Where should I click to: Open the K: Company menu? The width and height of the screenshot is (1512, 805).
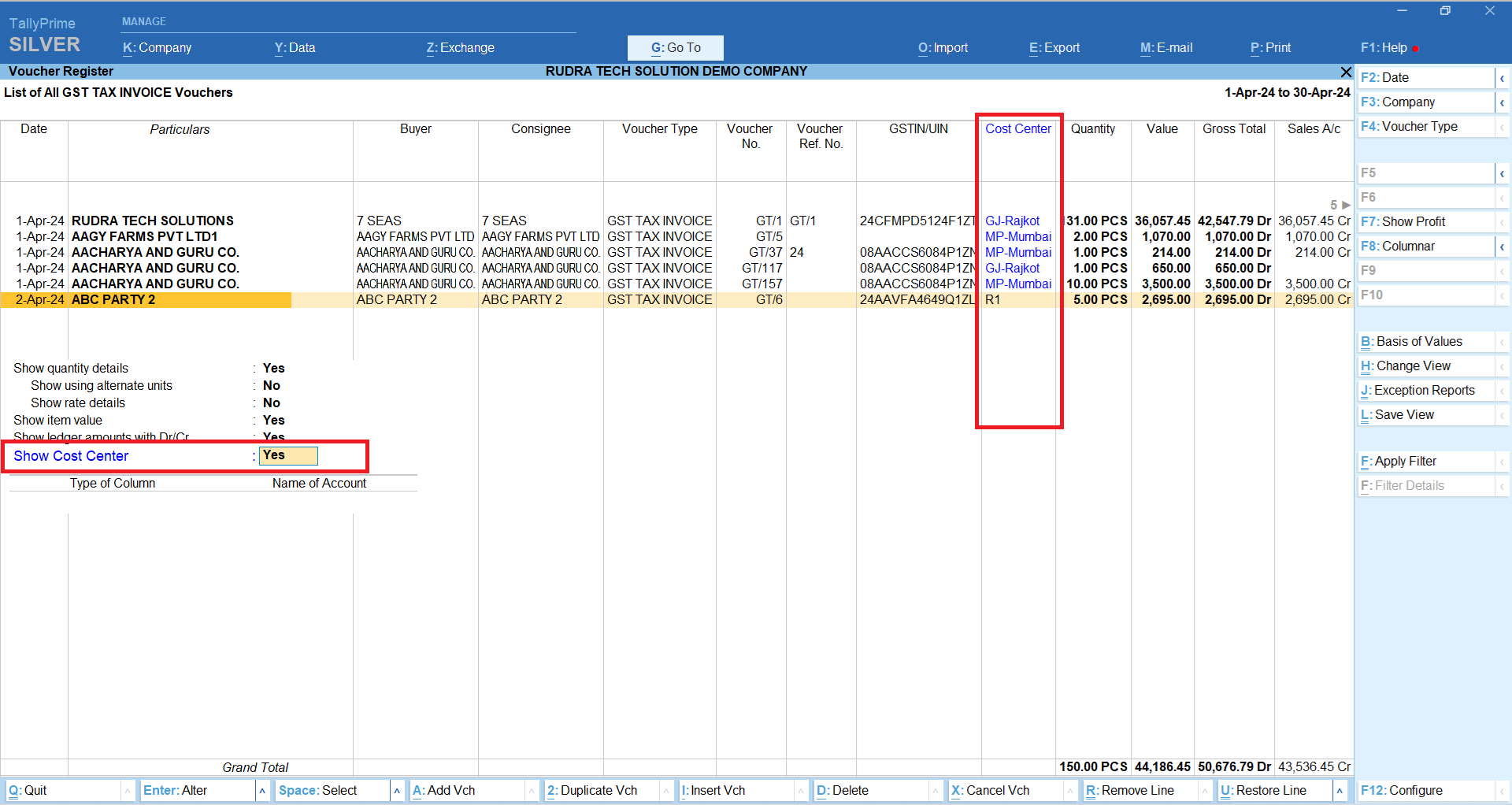[x=157, y=48]
